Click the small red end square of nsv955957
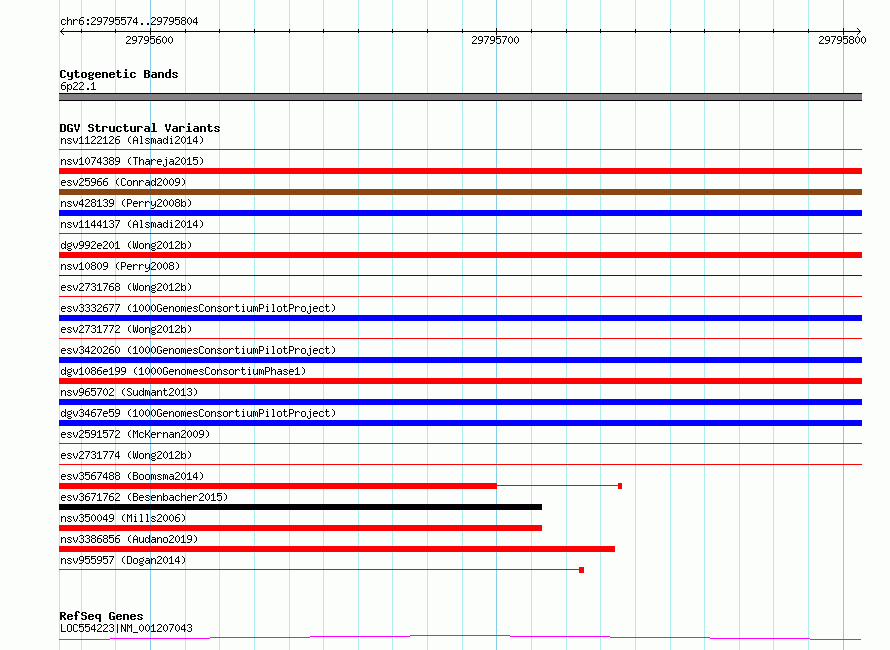890x650 pixels. pos(581,570)
